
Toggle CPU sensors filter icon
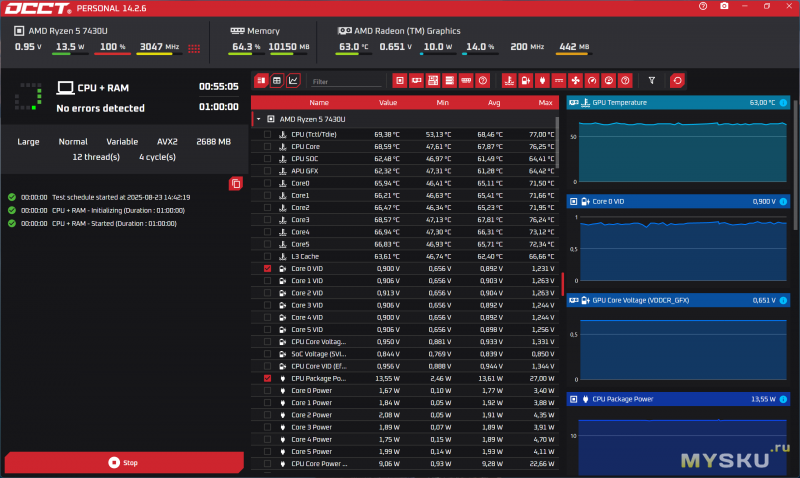click(x=400, y=81)
